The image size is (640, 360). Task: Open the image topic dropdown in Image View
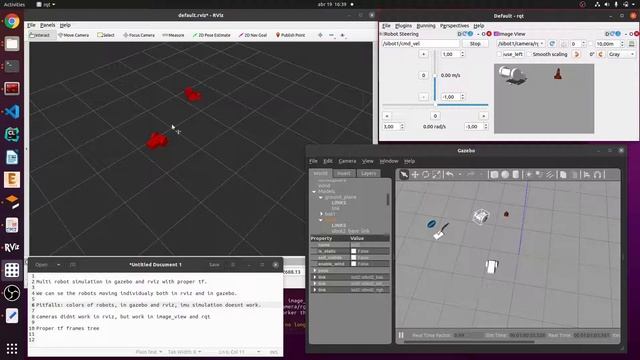[521, 44]
